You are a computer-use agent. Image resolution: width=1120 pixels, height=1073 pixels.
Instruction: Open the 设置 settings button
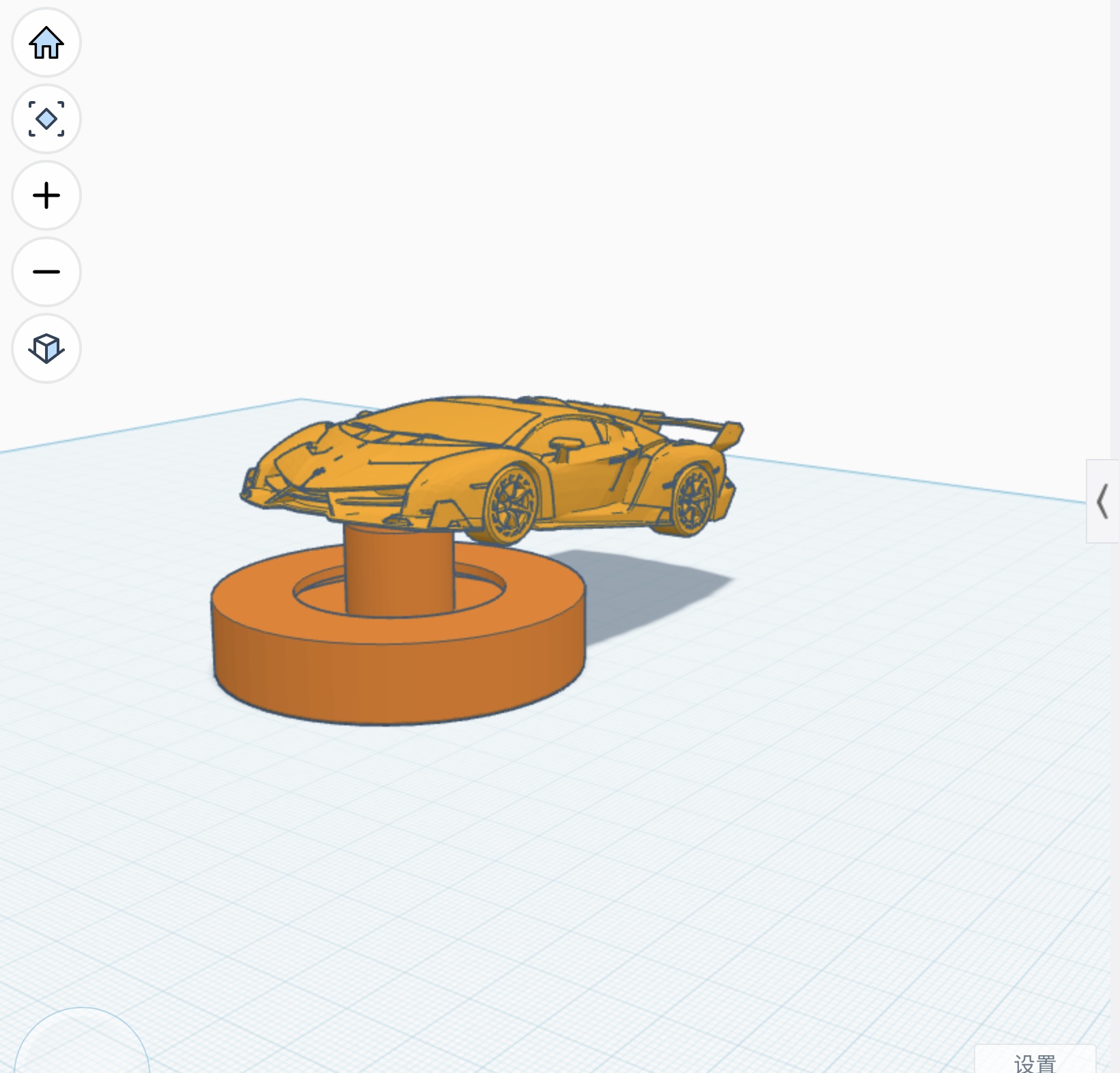1035,1060
